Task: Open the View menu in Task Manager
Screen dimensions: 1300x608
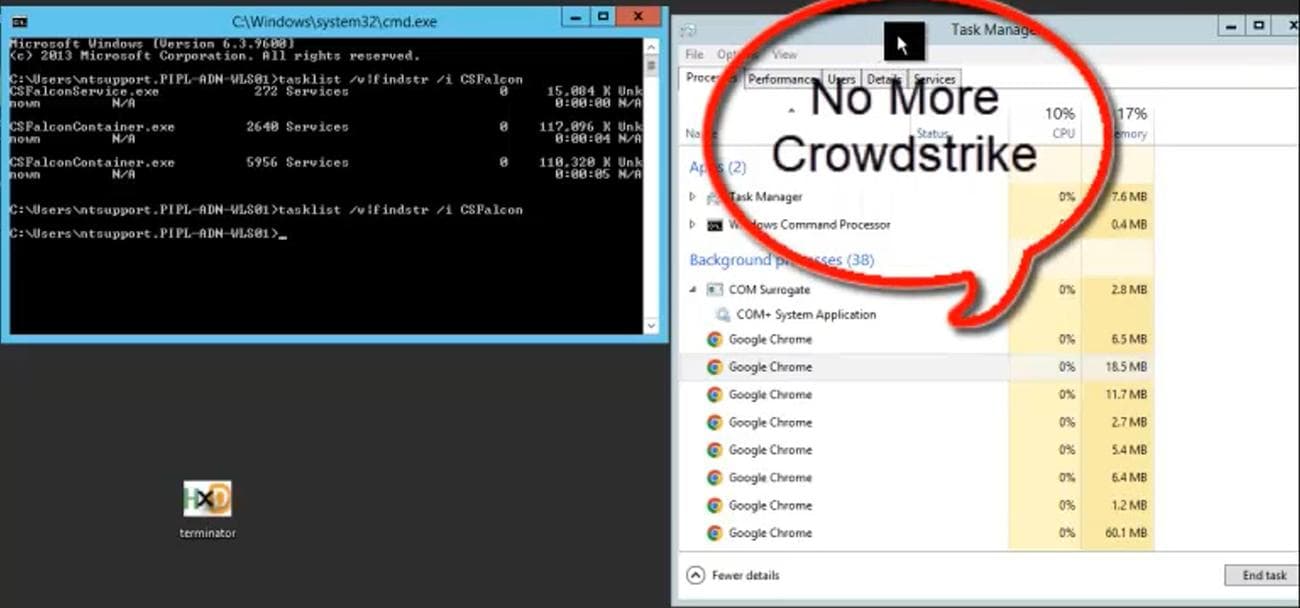Action: point(784,55)
